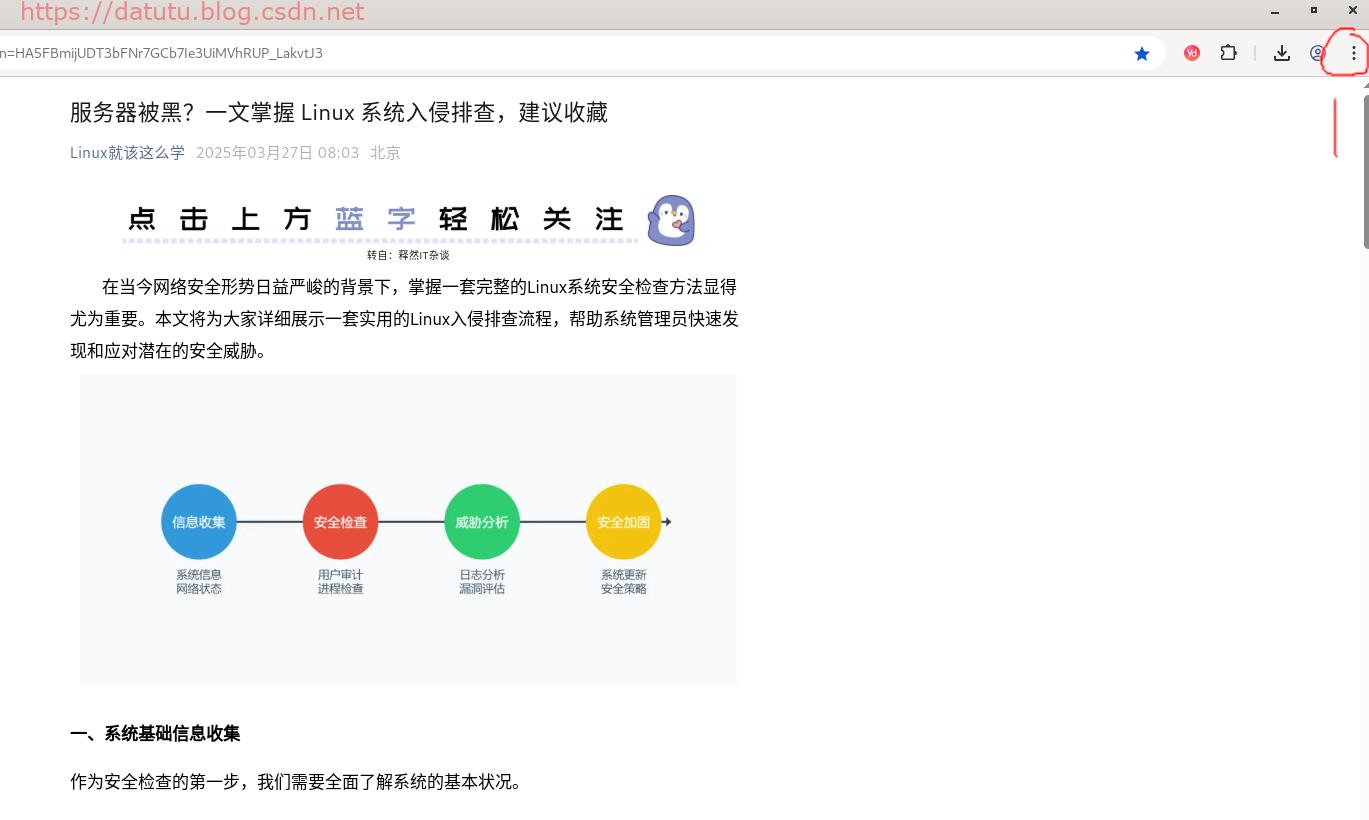1369x820 pixels.
Task: Click the blue 信息收集 circle in diagram
Action: (199, 522)
